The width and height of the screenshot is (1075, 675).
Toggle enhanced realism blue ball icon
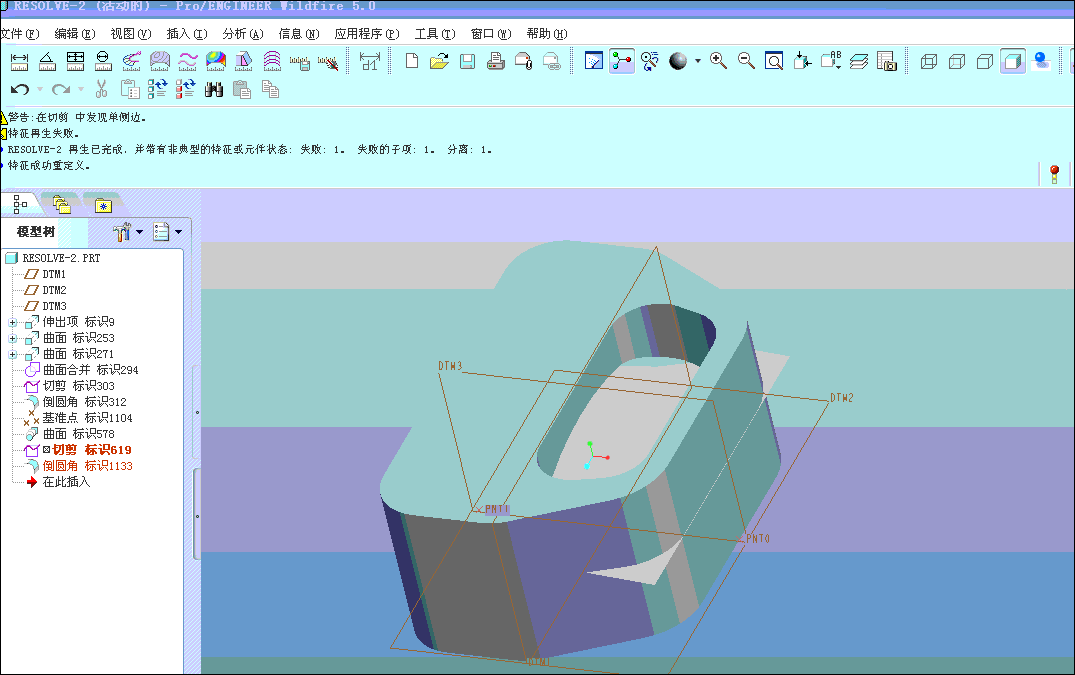[x=1041, y=62]
